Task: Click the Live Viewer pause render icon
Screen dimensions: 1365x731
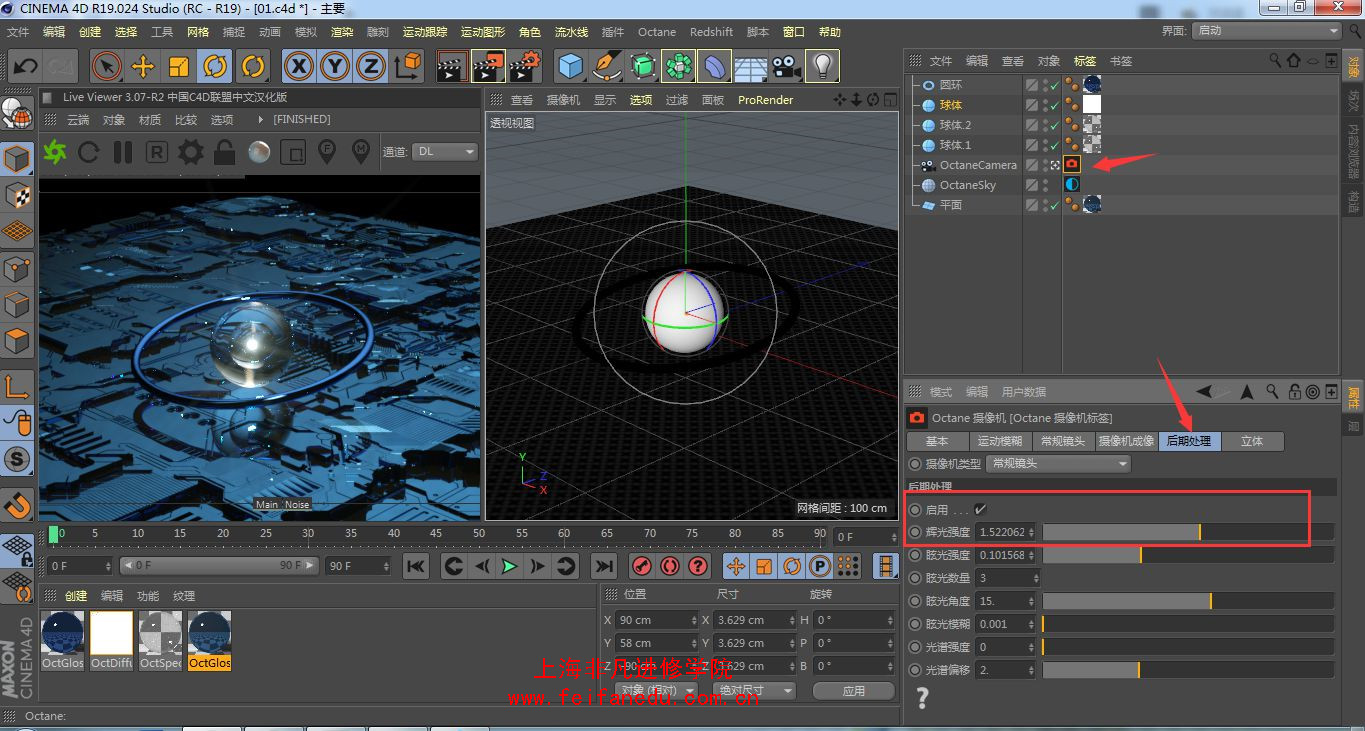Action: click(123, 152)
